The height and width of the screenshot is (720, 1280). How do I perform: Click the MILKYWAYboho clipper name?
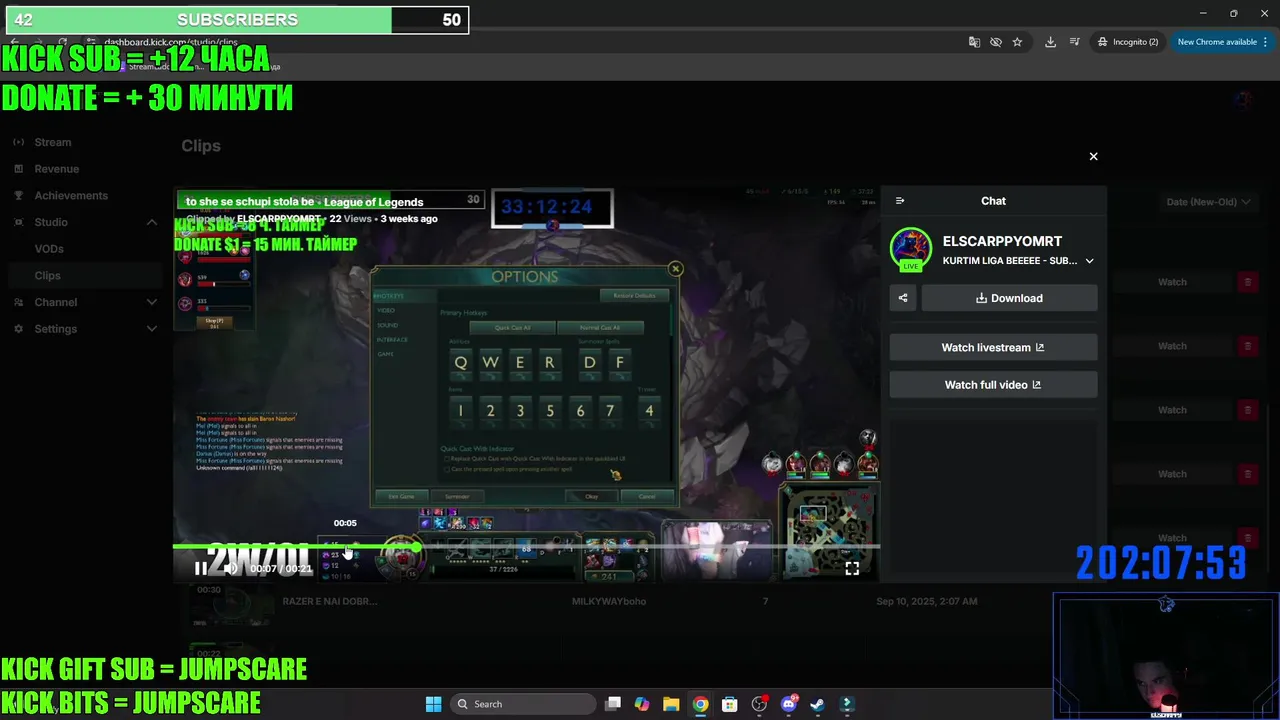pyautogui.click(x=609, y=602)
